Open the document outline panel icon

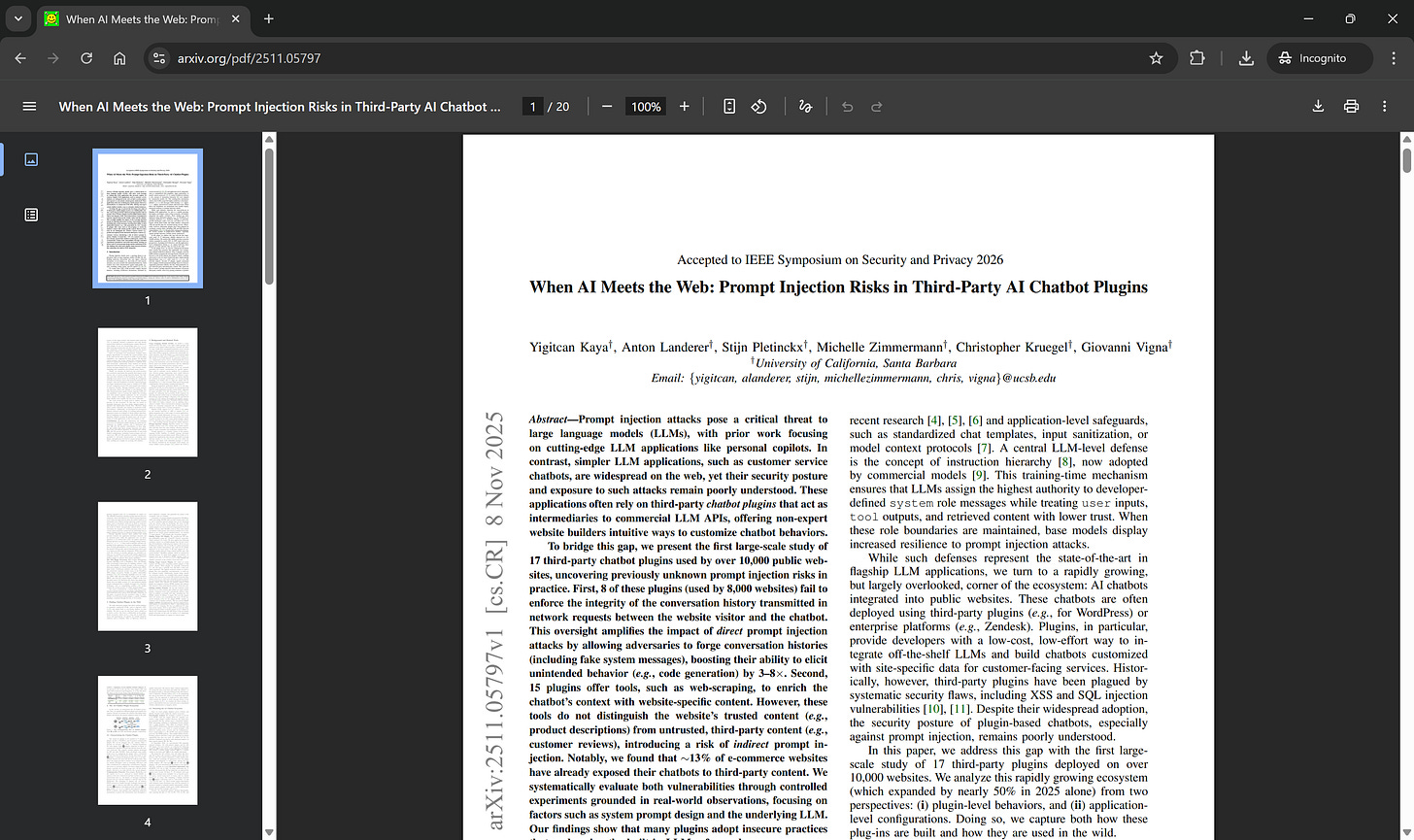[x=31, y=215]
